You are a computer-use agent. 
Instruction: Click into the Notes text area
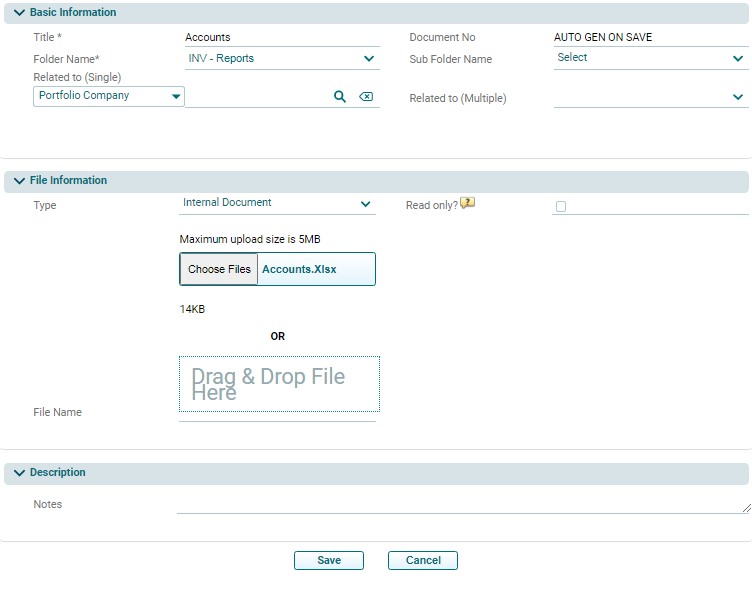460,505
